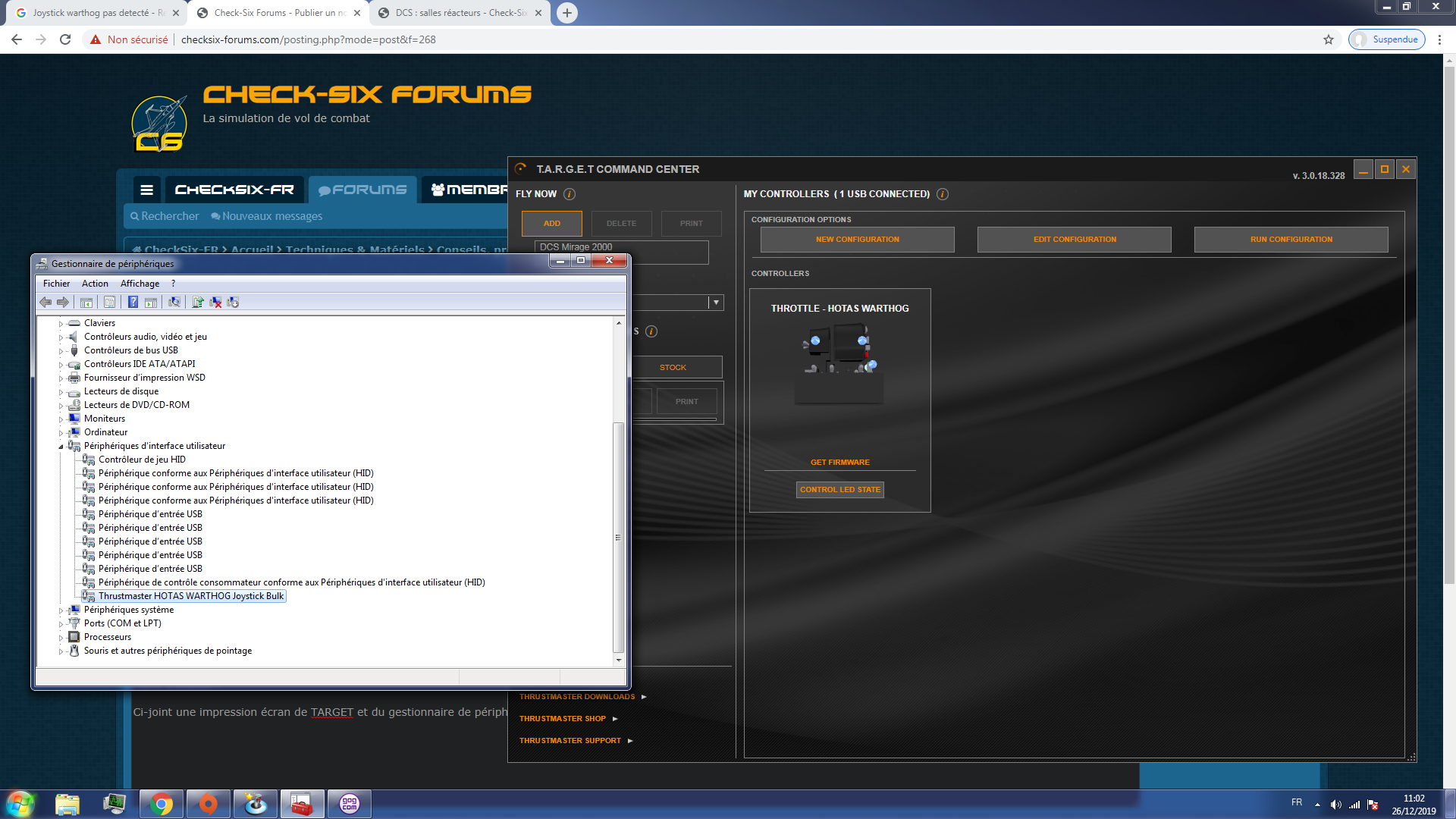Open FORUMS tab on Check-Six

point(362,190)
